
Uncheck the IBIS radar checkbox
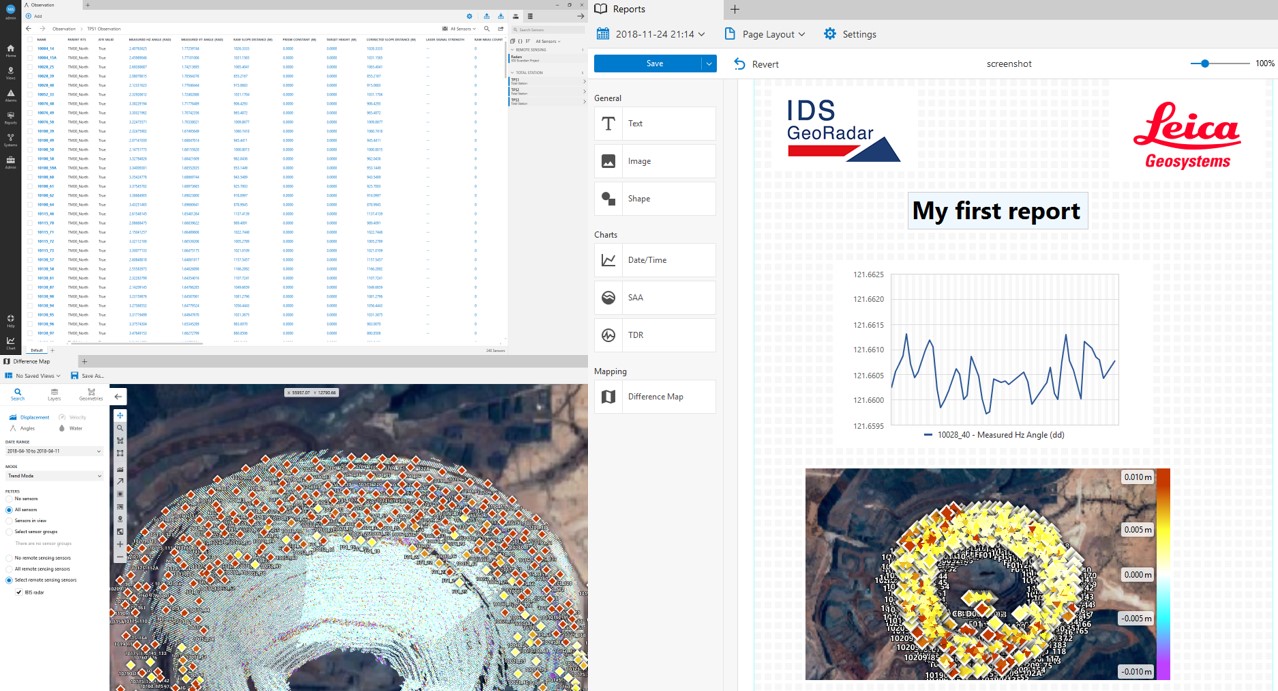(18, 591)
